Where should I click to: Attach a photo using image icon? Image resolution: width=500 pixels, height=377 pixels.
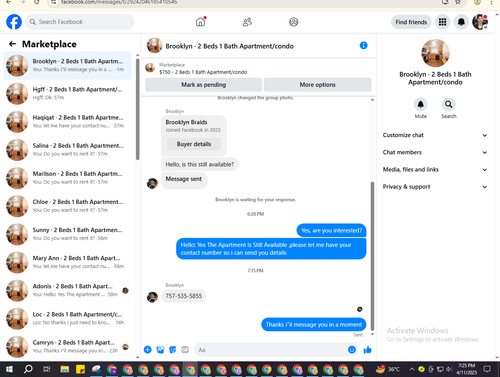pos(160,350)
